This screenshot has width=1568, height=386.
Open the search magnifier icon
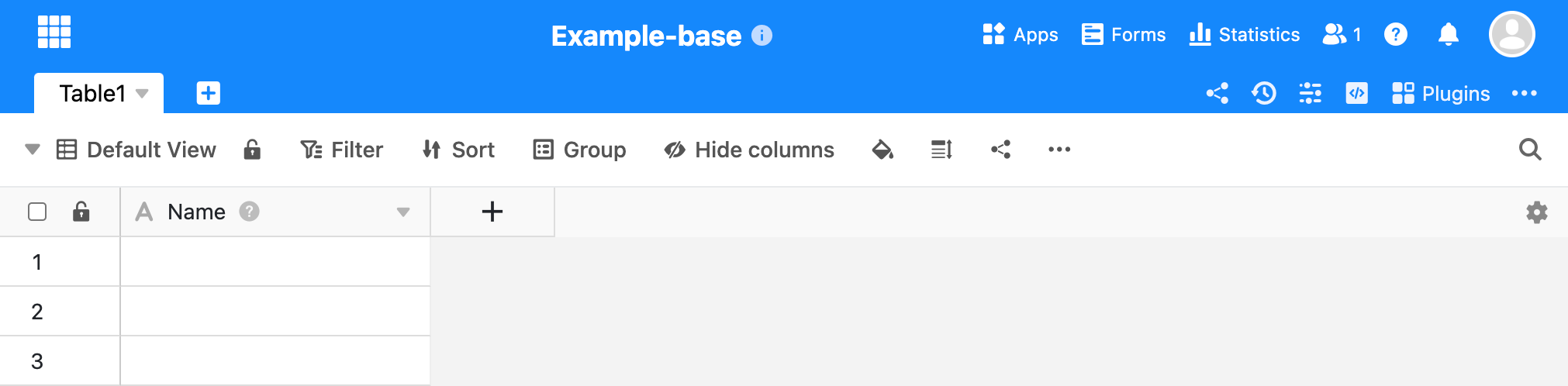click(1530, 150)
